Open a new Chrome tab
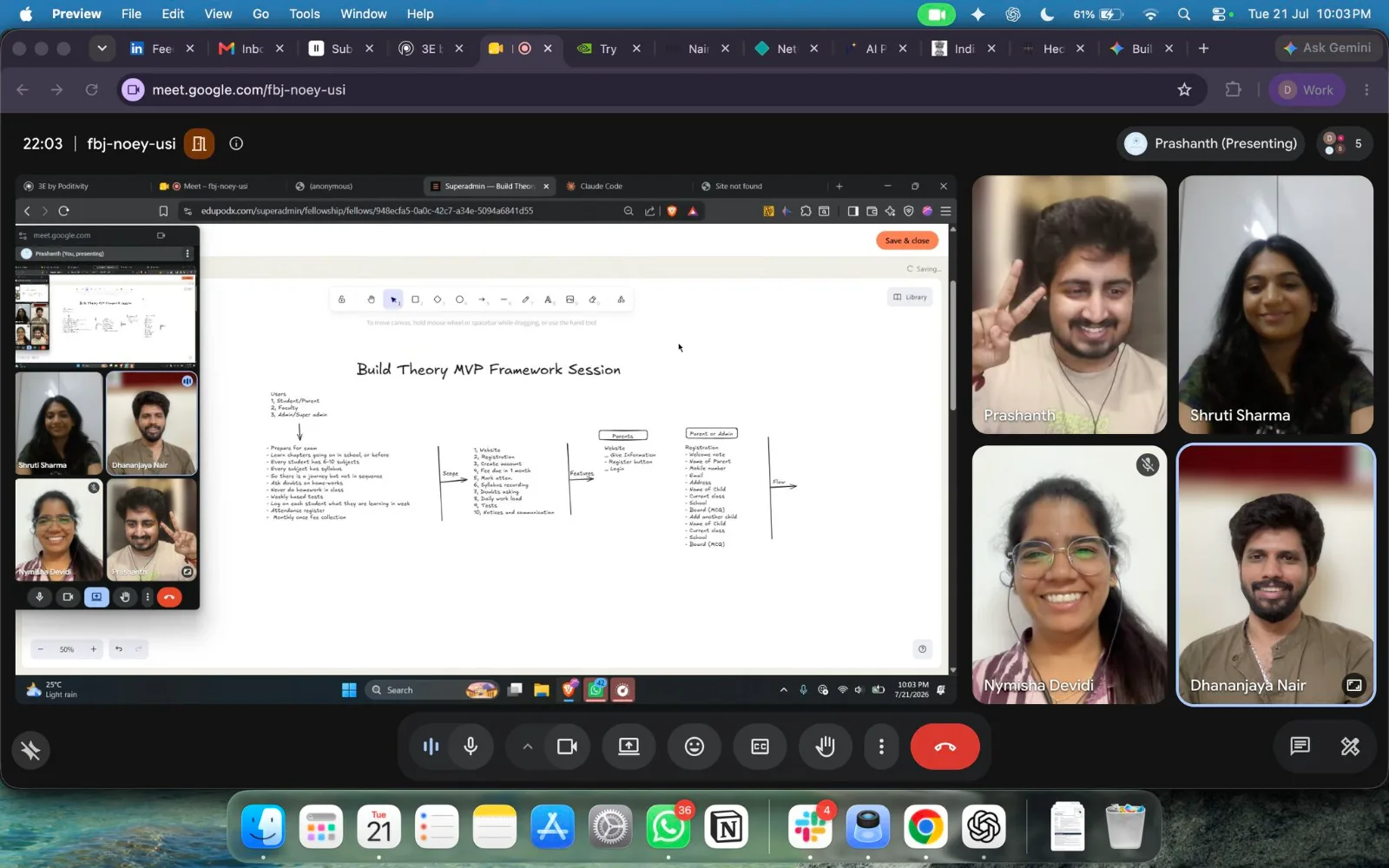The height and width of the screenshot is (868, 1389). 1203,49
